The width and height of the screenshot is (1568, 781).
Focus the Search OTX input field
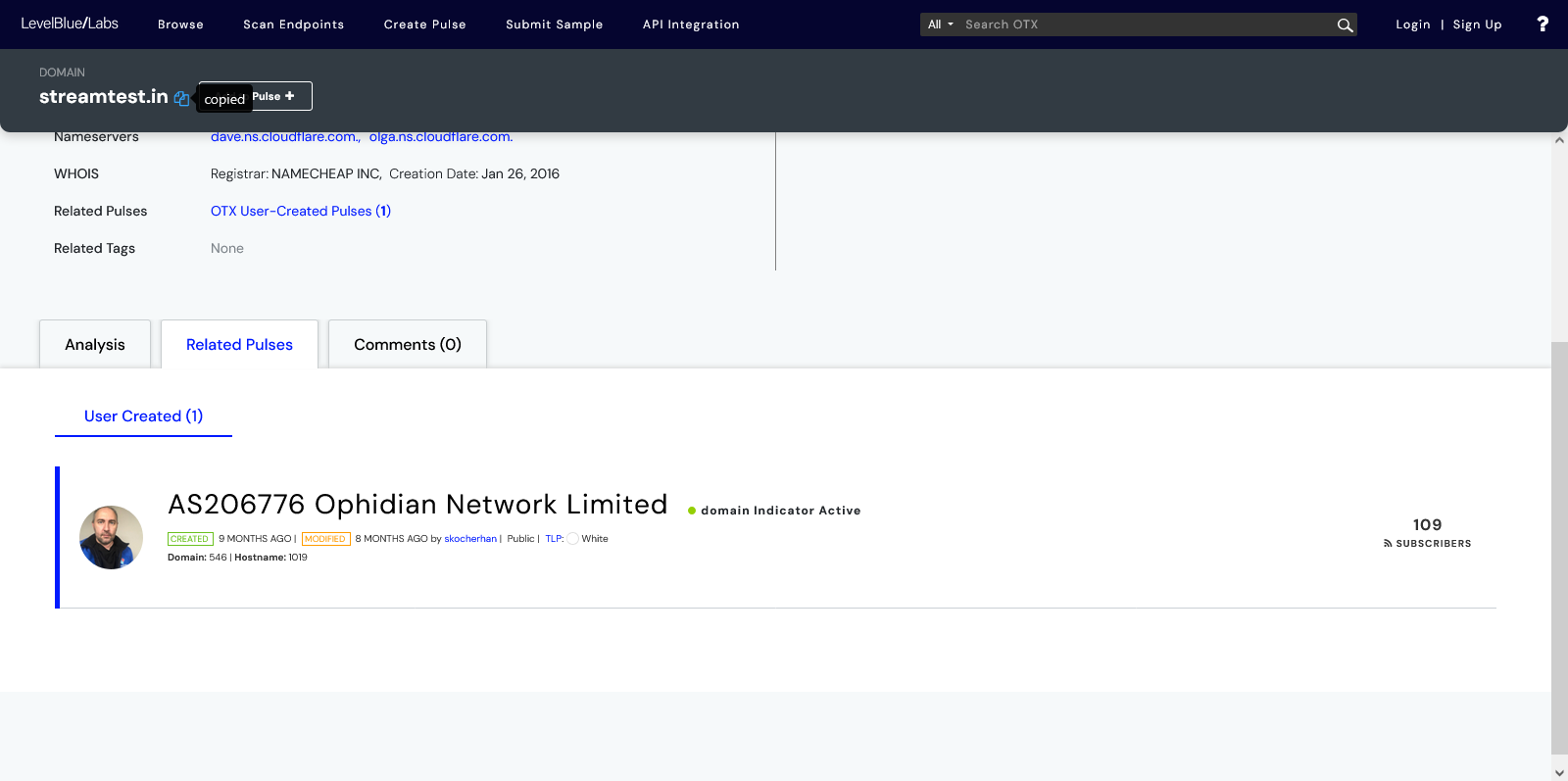(x=1147, y=24)
